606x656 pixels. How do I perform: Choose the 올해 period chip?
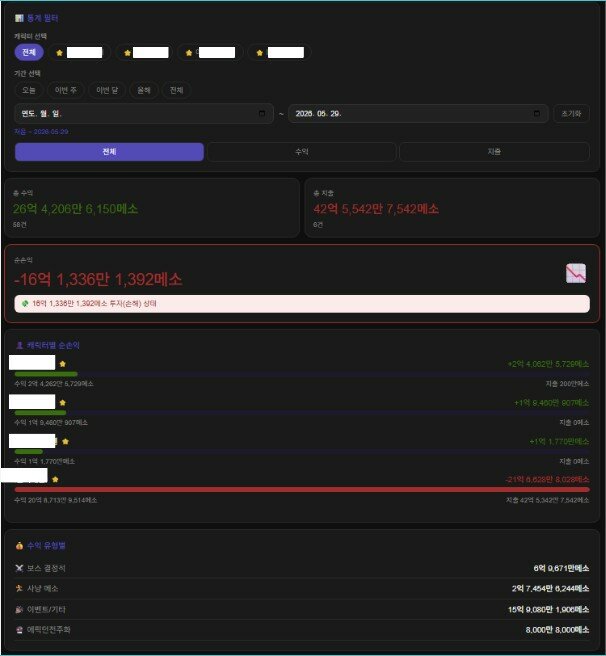(x=144, y=90)
